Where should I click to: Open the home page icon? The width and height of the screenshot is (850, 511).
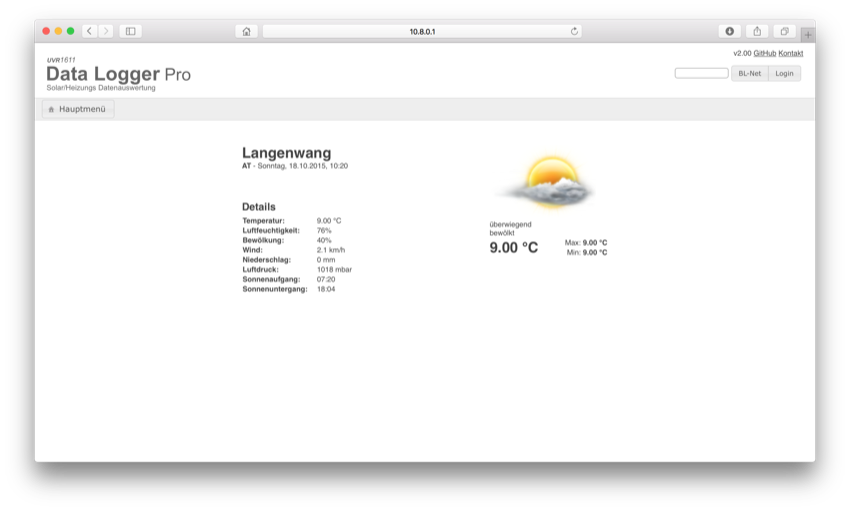pyautogui.click(x=247, y=31)
